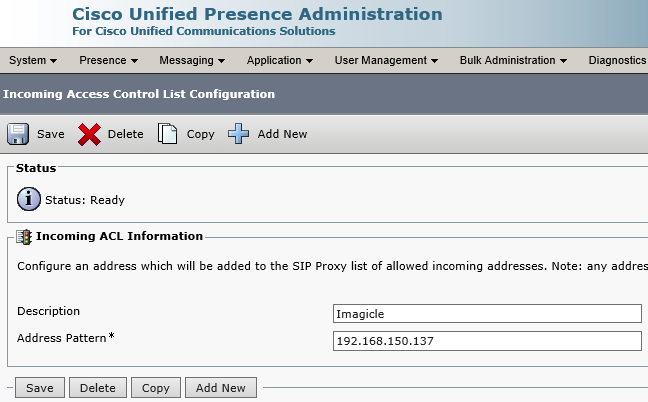Click the Description field containing Imagicle
This screenshot has width=648, height=402.
[x=487, y=314]
